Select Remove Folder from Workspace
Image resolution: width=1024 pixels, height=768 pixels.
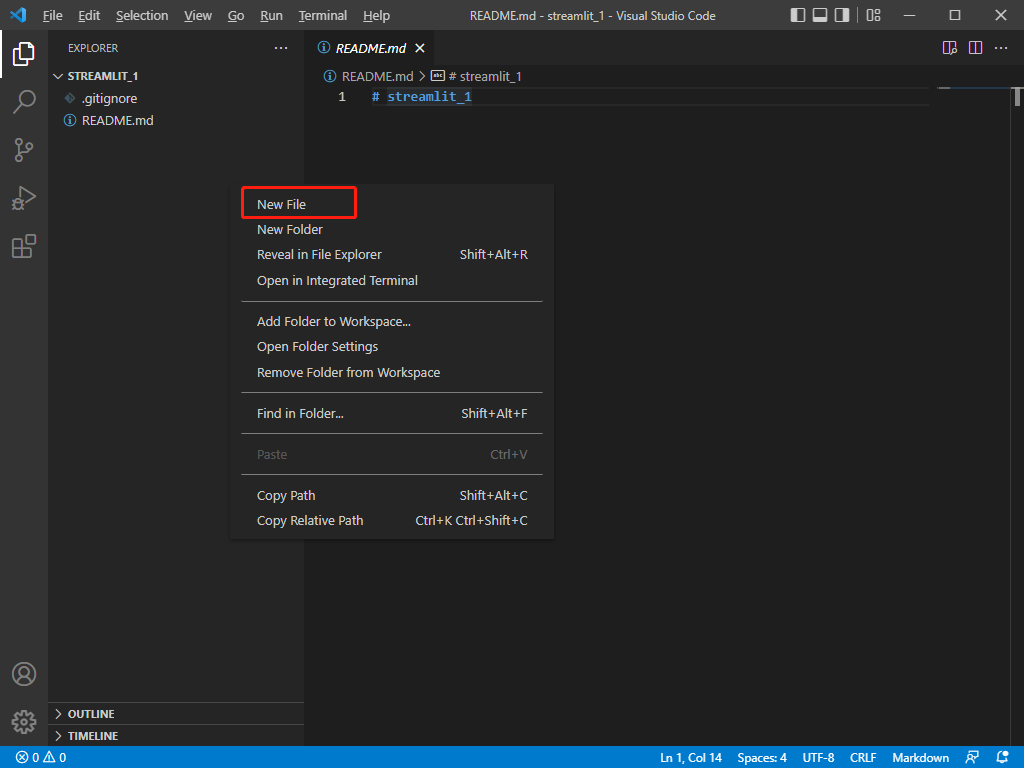(392, 373)
